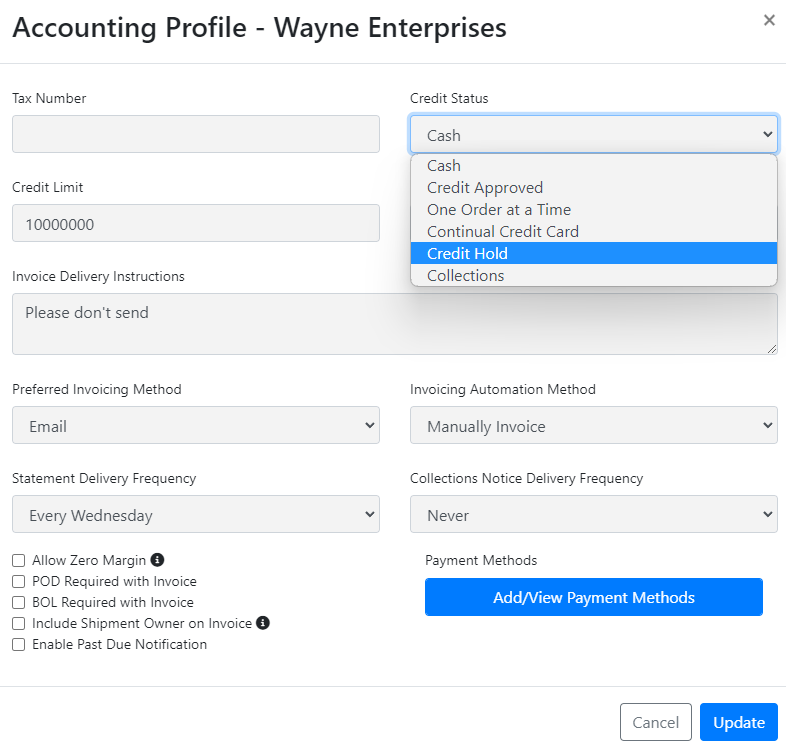Click the Credit Limit field
The width and height of the screenshot is (786, 748).
196,223
